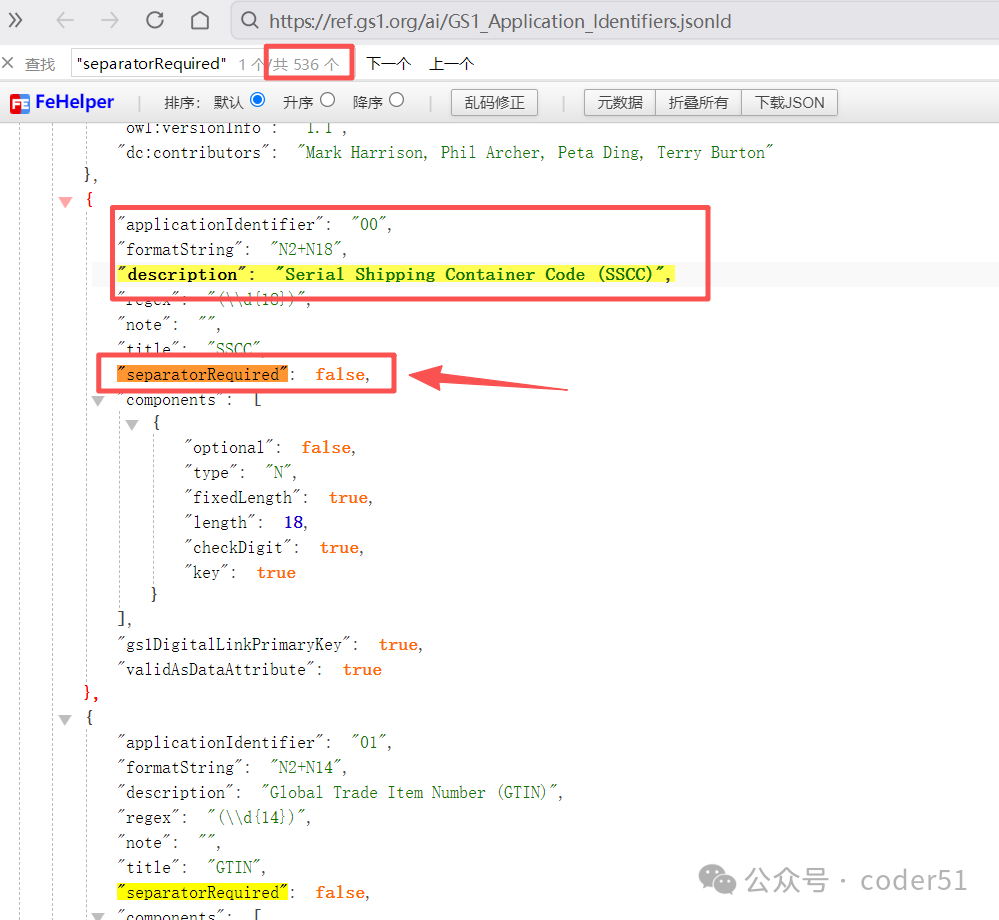Click the orange-highlighted "separatorRequired" key

pyautogui.click(x=203, y=375)
